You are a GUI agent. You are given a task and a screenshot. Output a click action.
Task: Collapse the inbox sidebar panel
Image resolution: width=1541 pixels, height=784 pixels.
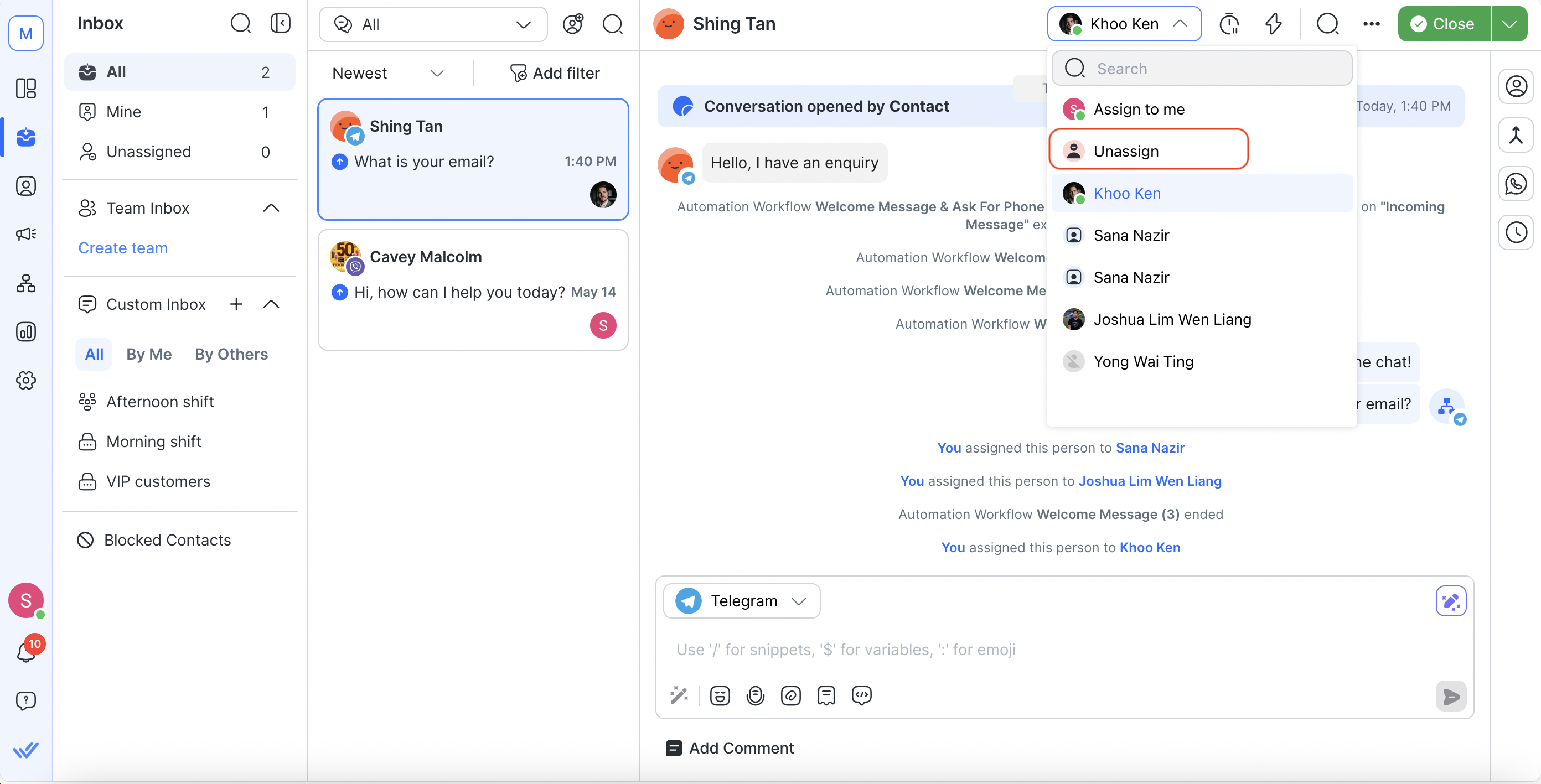pyautogui.click(x=280, y=23)
